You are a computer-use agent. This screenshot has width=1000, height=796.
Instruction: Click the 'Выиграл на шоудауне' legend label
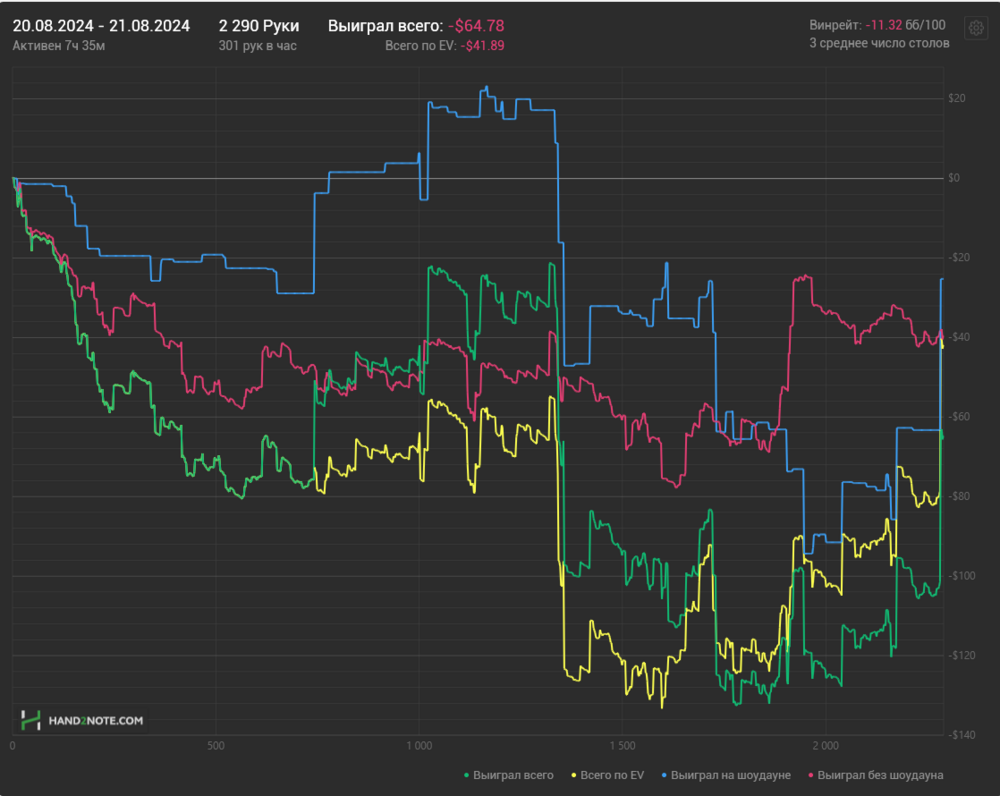731,775
